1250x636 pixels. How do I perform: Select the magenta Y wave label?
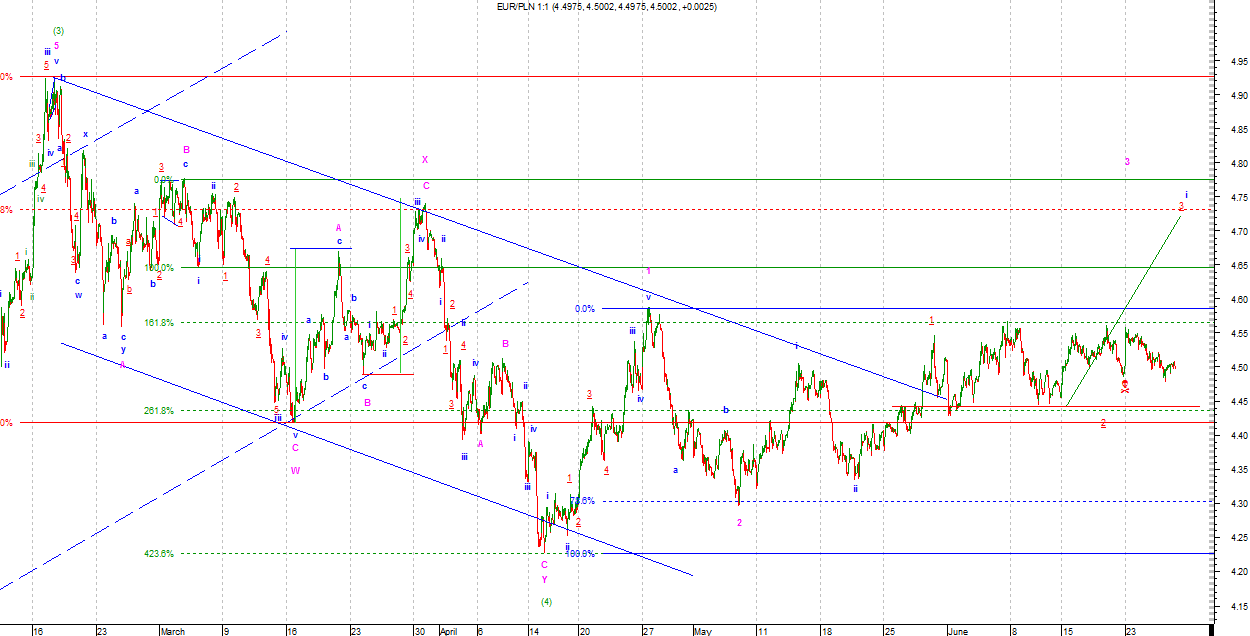tap(545, 580)
